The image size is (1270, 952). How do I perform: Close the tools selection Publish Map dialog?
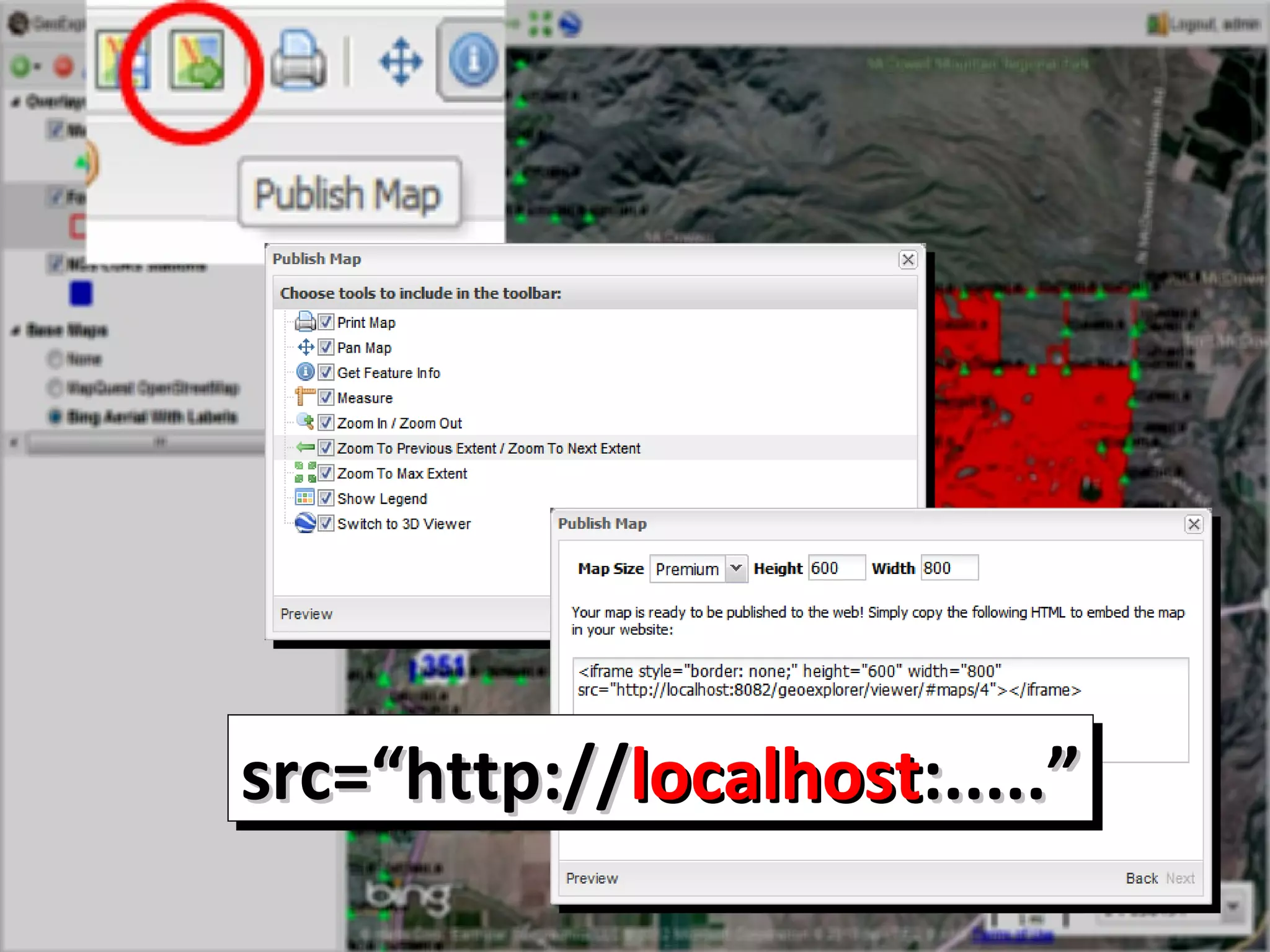point(908,260)
